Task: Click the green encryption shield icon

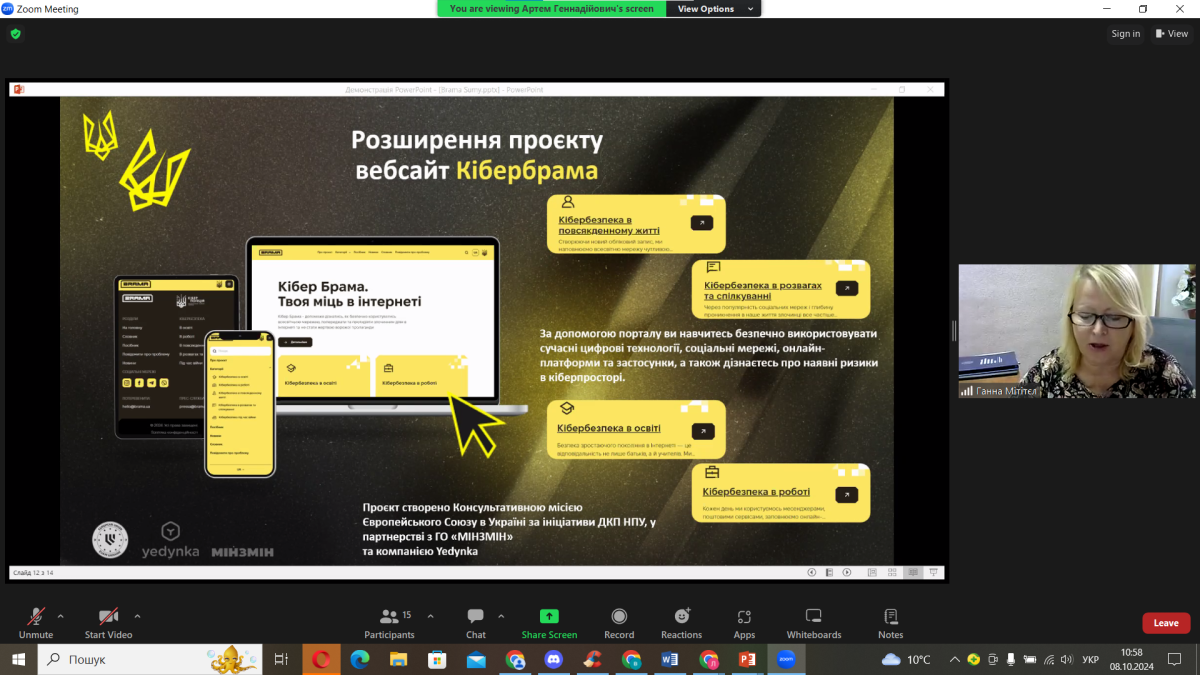Action: [15, 33]
